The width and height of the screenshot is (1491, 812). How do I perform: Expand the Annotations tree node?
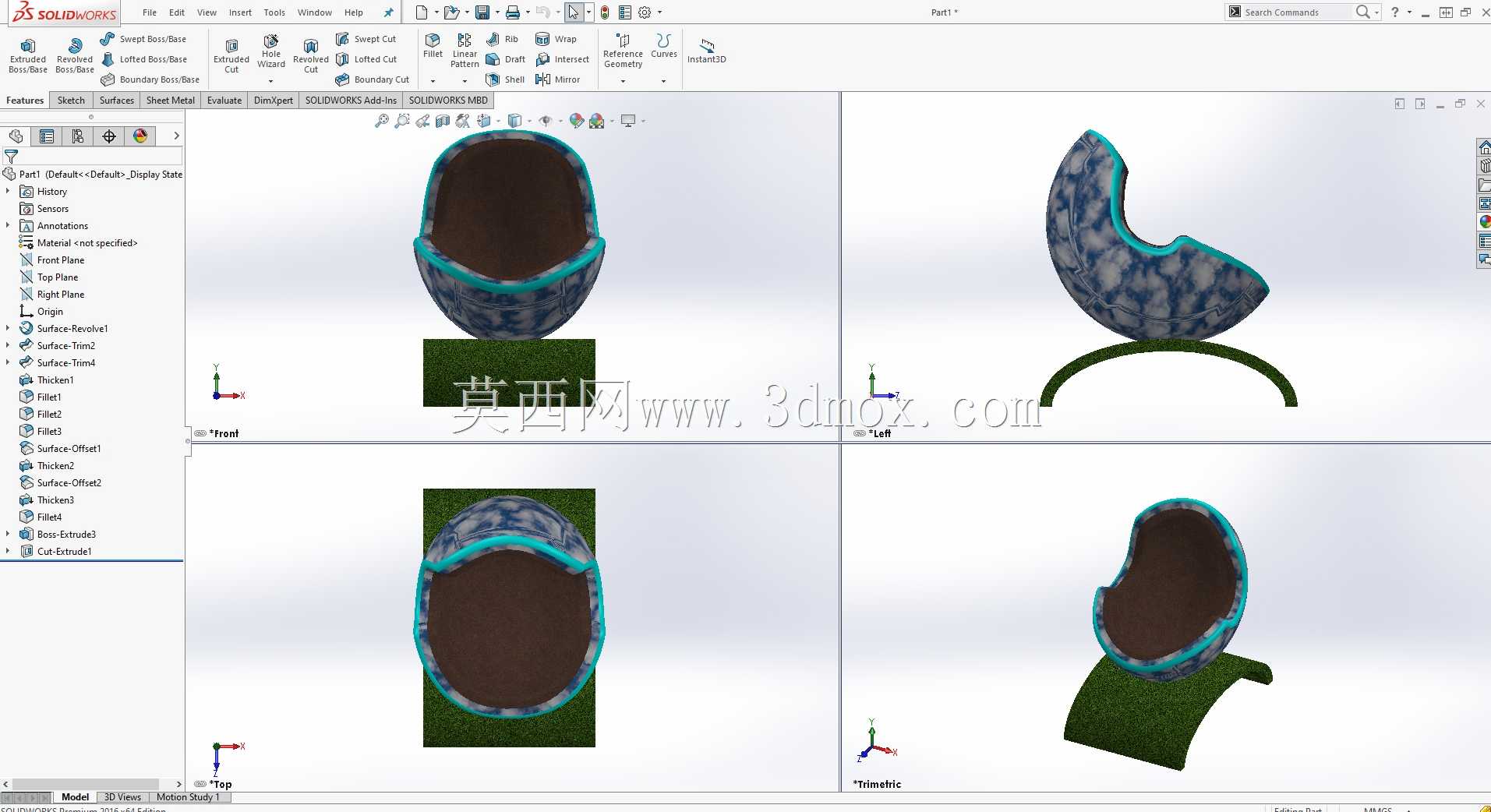8,226
